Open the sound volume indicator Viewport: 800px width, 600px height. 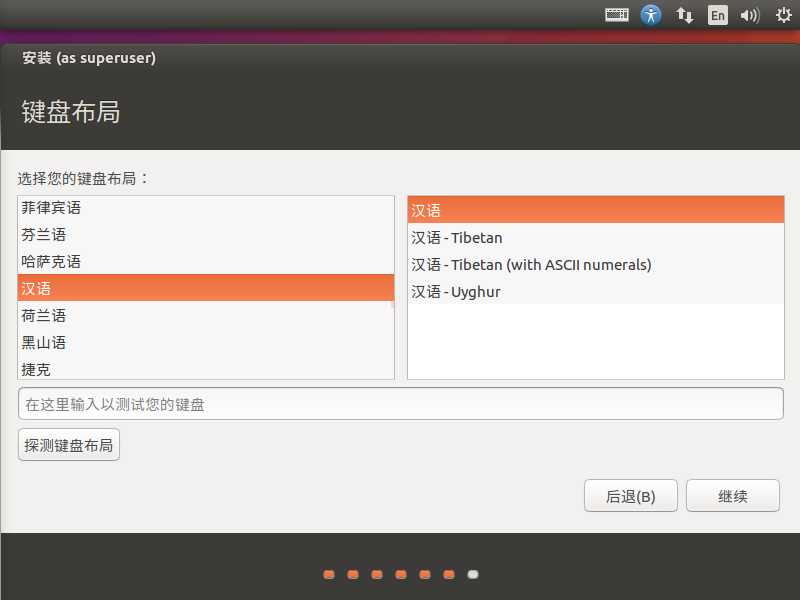pyautogui.click(x=749, y=15)
